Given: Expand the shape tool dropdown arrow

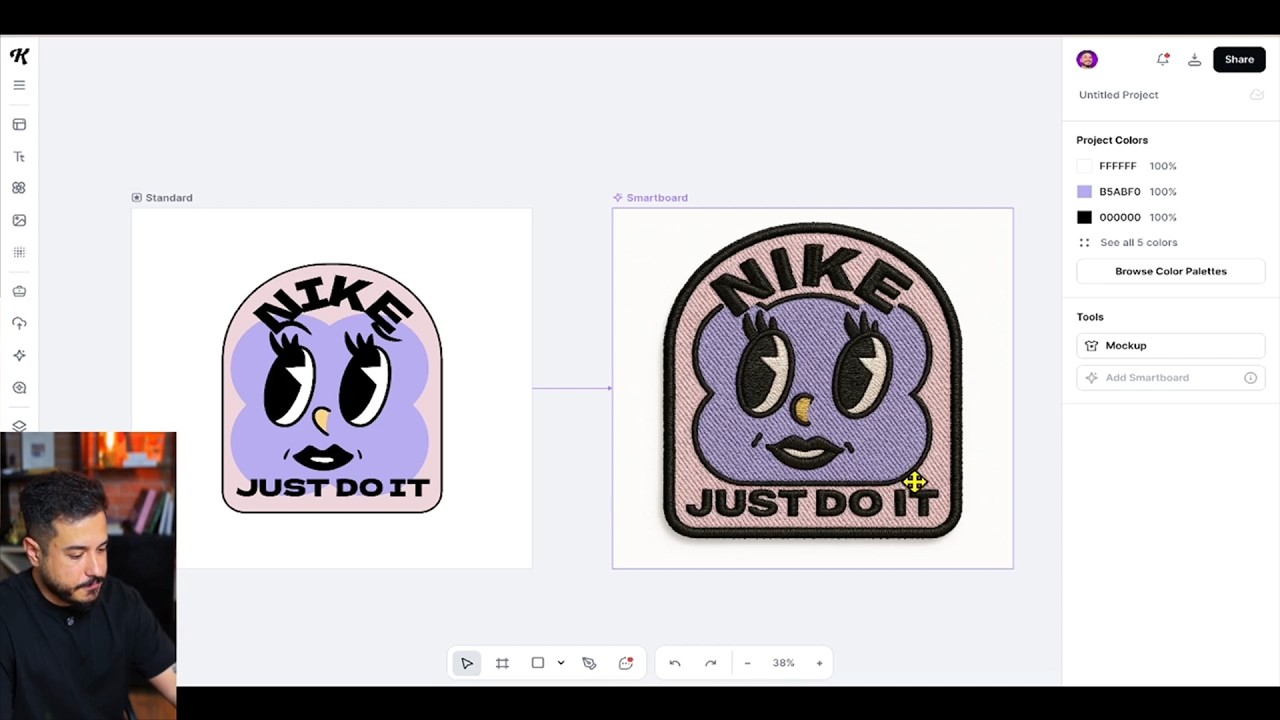Looking at the screenshot, I should coord(561,663).
